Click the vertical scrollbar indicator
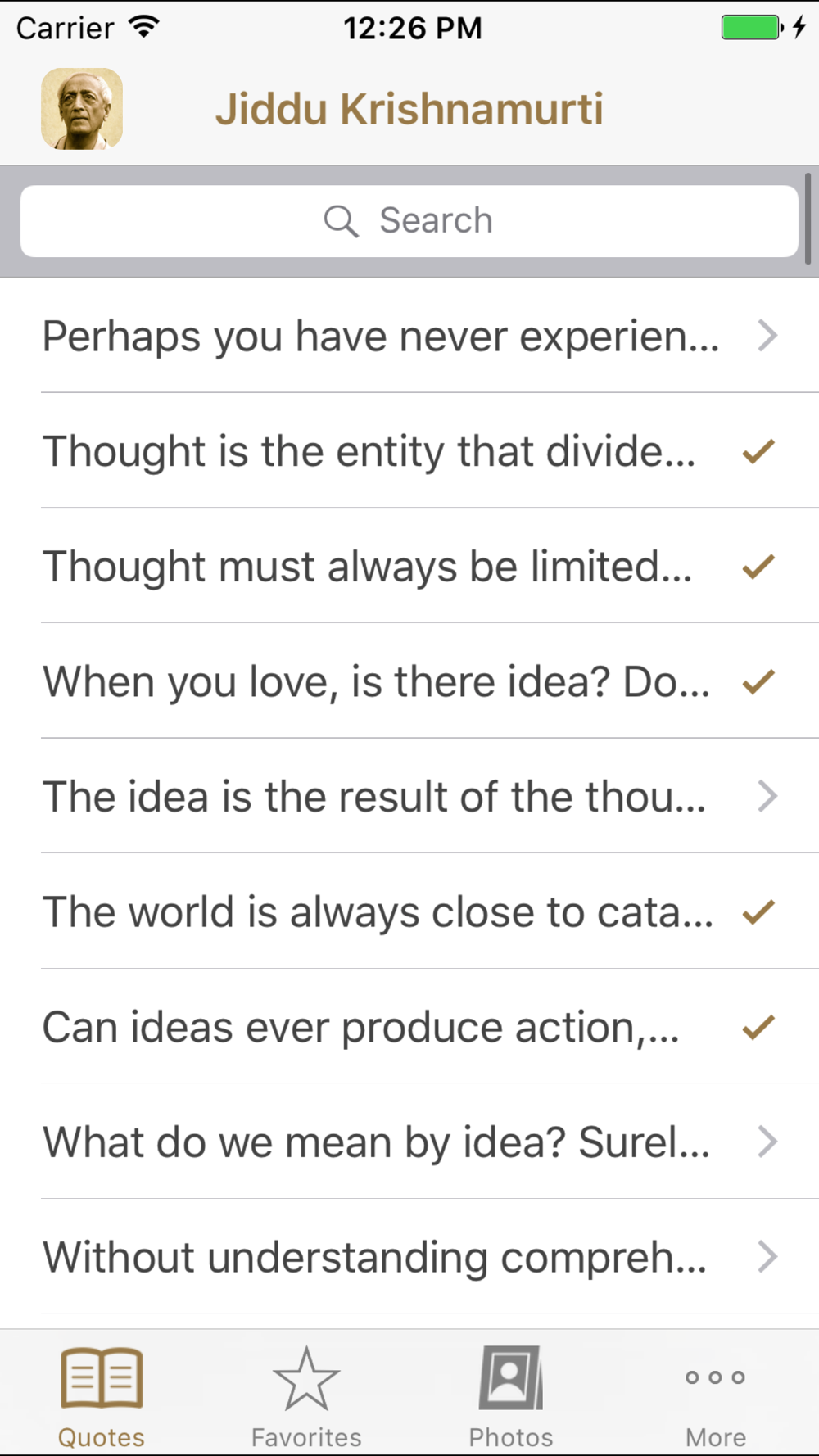The height and width of the screenshot is (1456, 819). [x=808, y=219]
